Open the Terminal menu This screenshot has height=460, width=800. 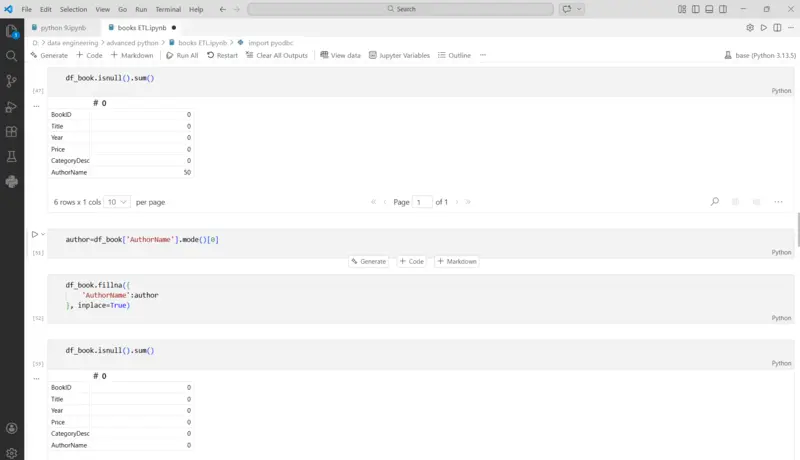[x=168, y=9]
